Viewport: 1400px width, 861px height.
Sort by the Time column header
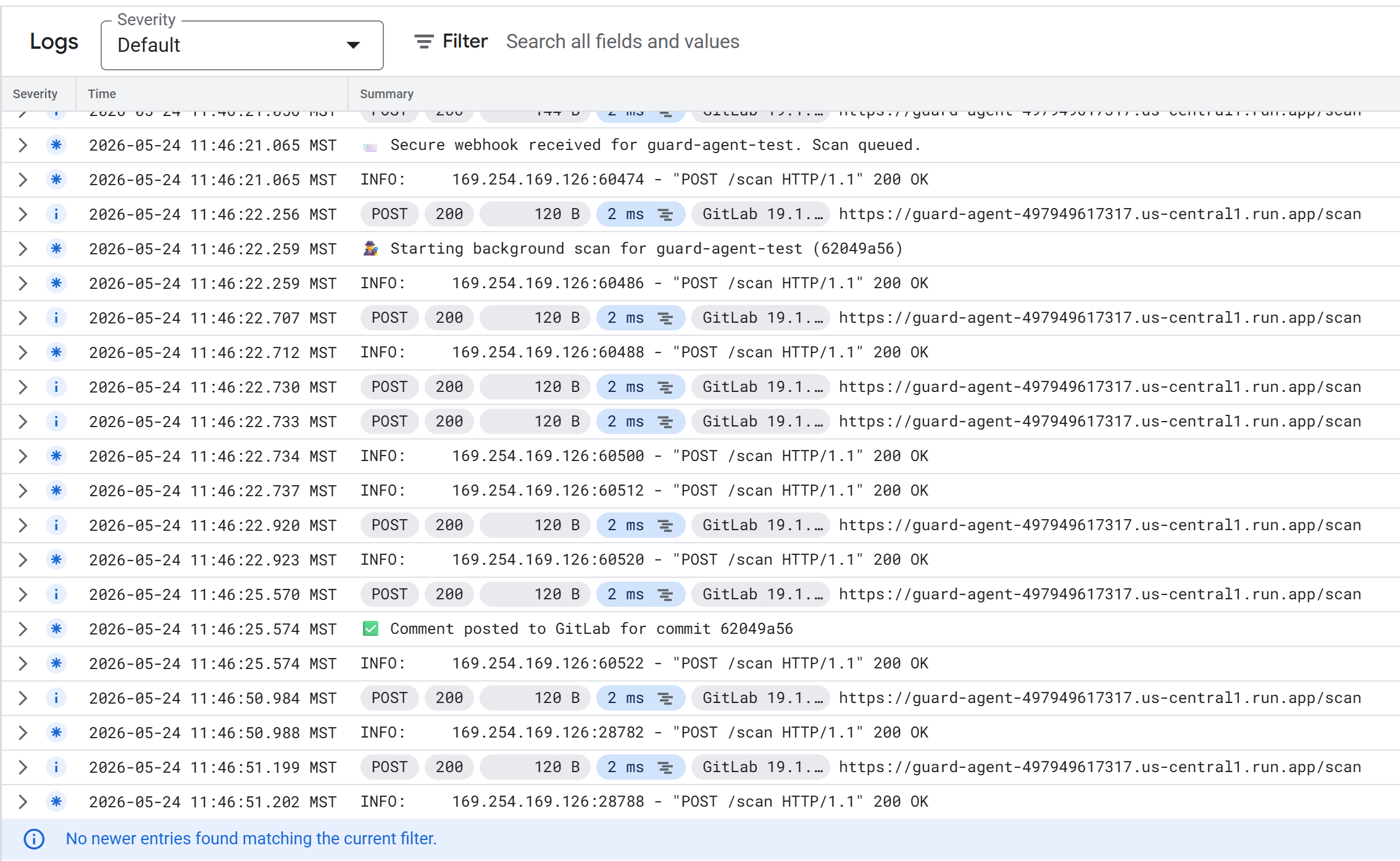point(102,94)
